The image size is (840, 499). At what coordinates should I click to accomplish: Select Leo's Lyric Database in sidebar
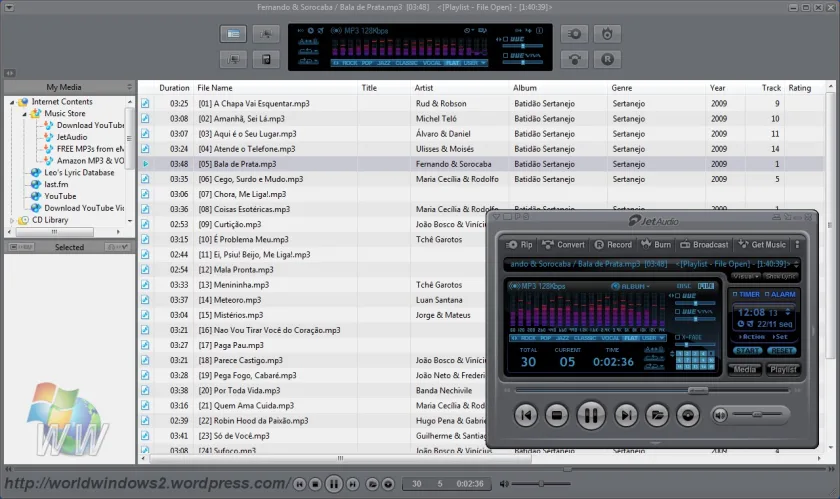click(x=79, y=173)
